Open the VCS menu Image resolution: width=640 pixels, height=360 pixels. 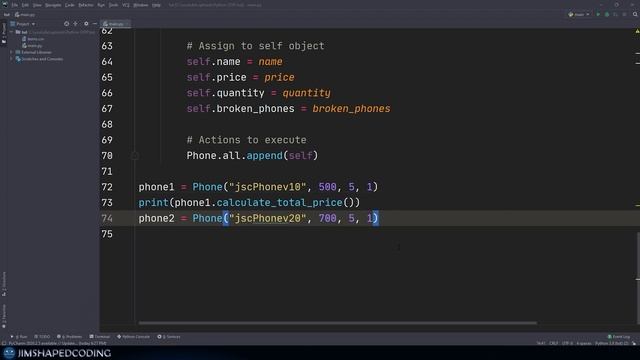[x=126, y=5]
